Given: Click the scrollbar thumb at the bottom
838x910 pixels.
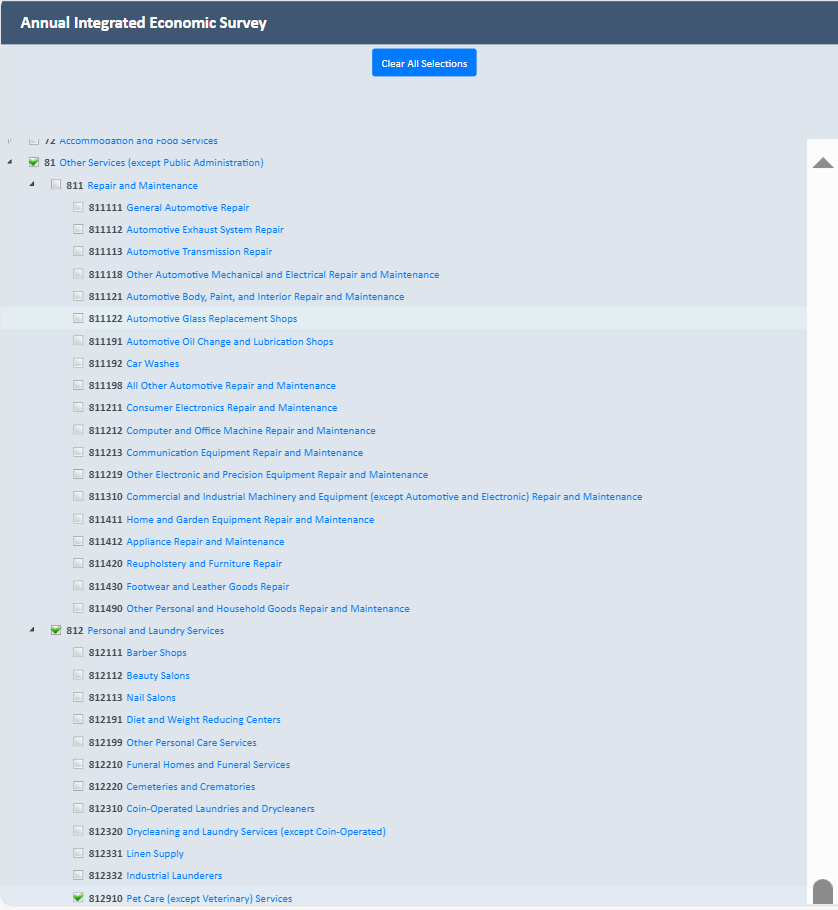Looking at the screenshot, I should [x=822, y=891].
